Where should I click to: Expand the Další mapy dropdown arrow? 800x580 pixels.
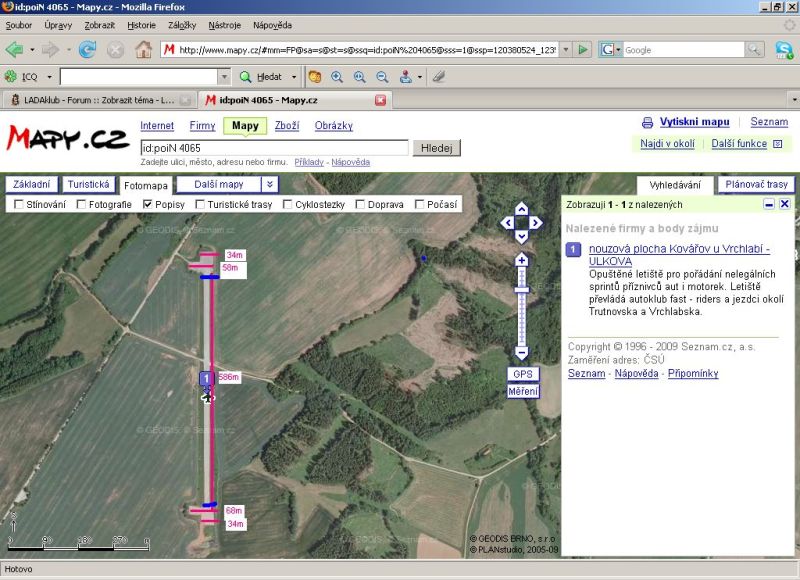point(270,184)
